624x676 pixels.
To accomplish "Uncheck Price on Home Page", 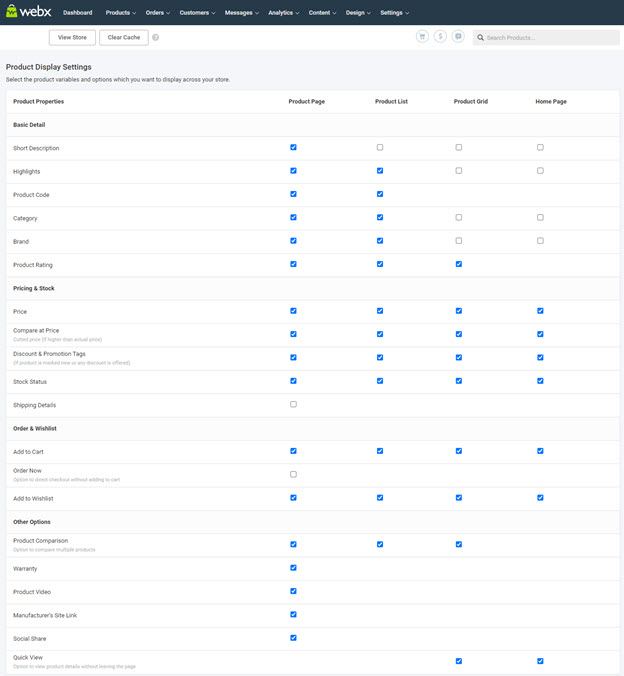I will [540, 311].
